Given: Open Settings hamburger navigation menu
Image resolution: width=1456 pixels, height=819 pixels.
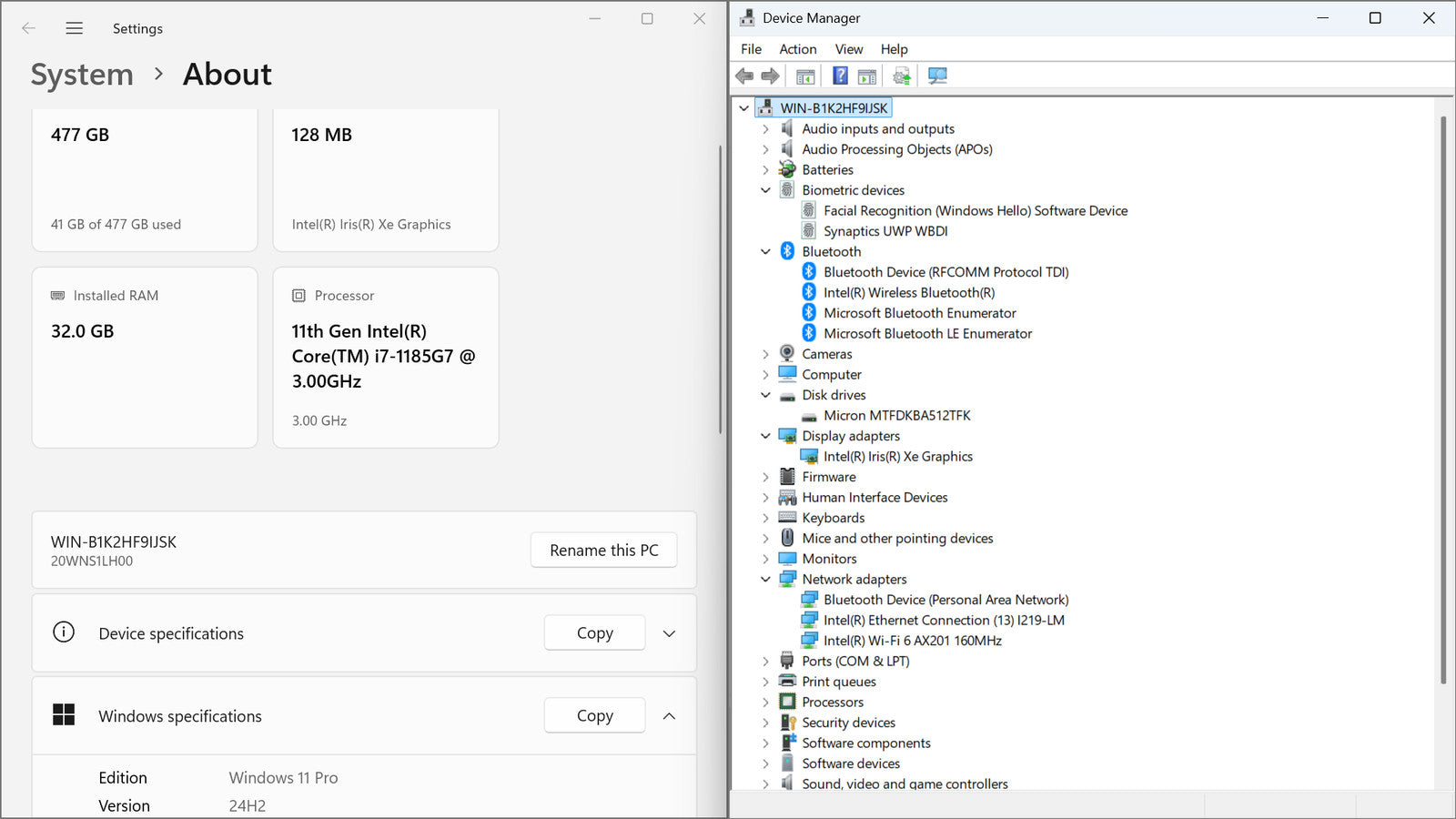Looking at the screenshot, I should click(75, 28).
